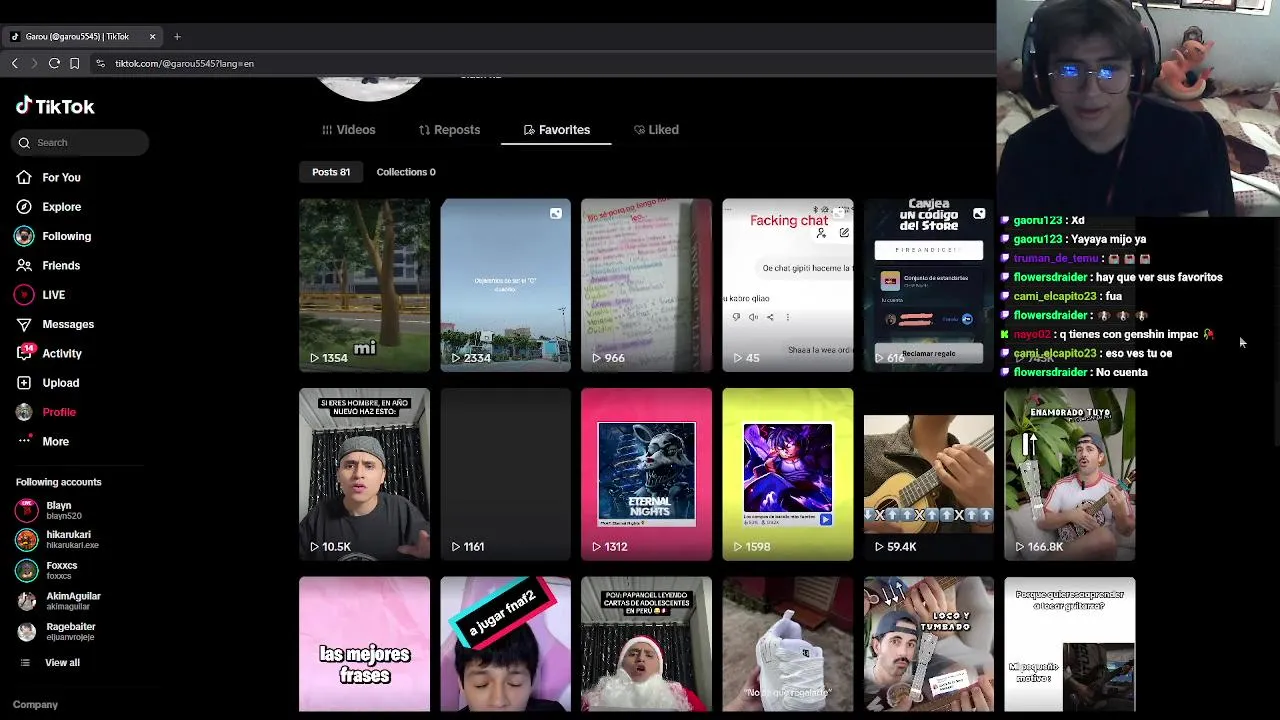Open the sky video with 2334 views
Viewport: 1280px width, 720px height.
pos(505,285)
